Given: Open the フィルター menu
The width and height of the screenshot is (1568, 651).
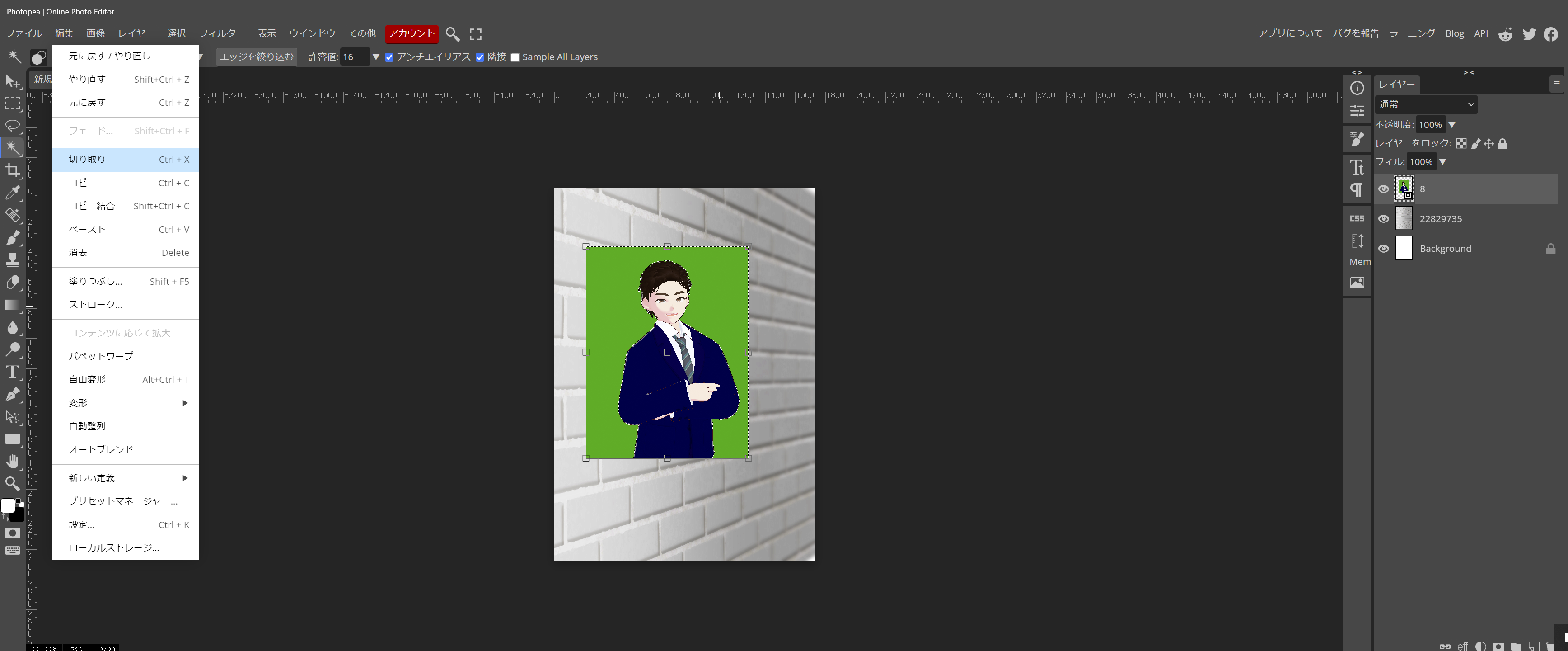Looking at the screenshot, I should 221,33.
